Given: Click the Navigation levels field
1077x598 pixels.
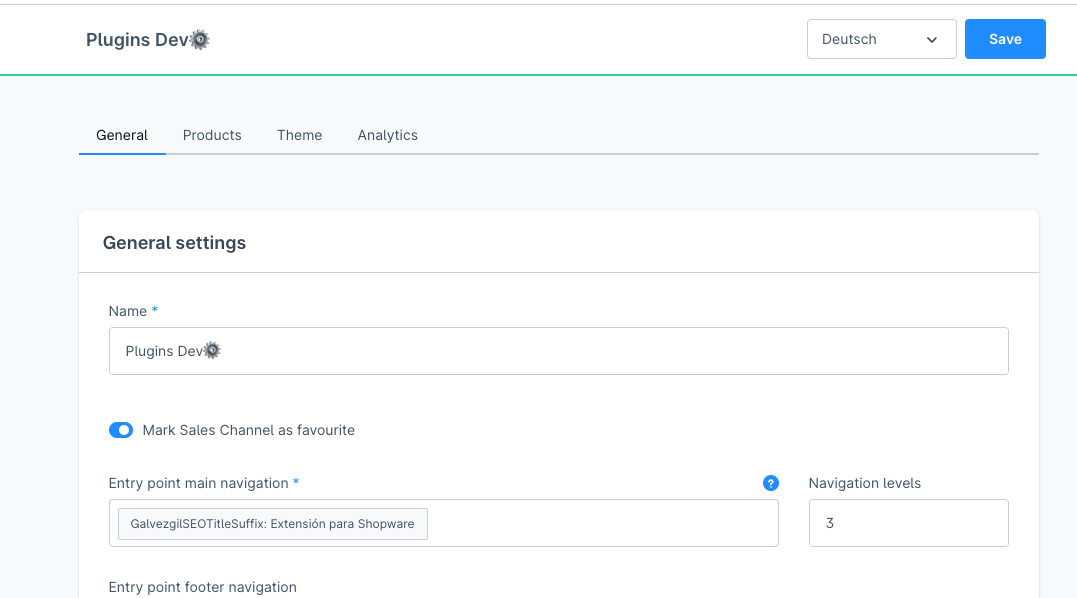Looking at the screenshot, I should [x=909, y=523].
